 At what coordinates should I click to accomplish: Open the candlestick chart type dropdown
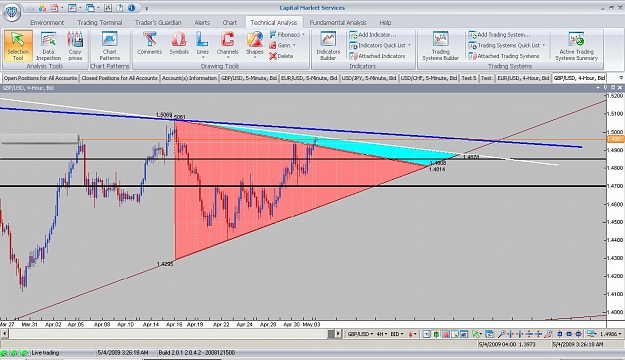413,334
